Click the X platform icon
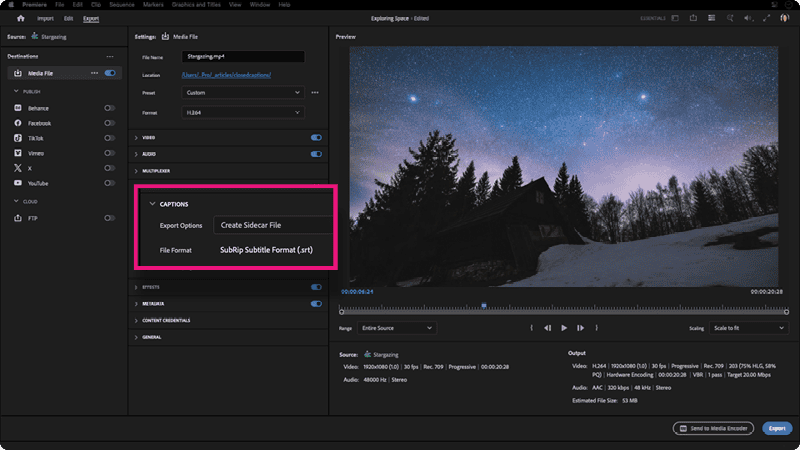 (x=18, y=168)
